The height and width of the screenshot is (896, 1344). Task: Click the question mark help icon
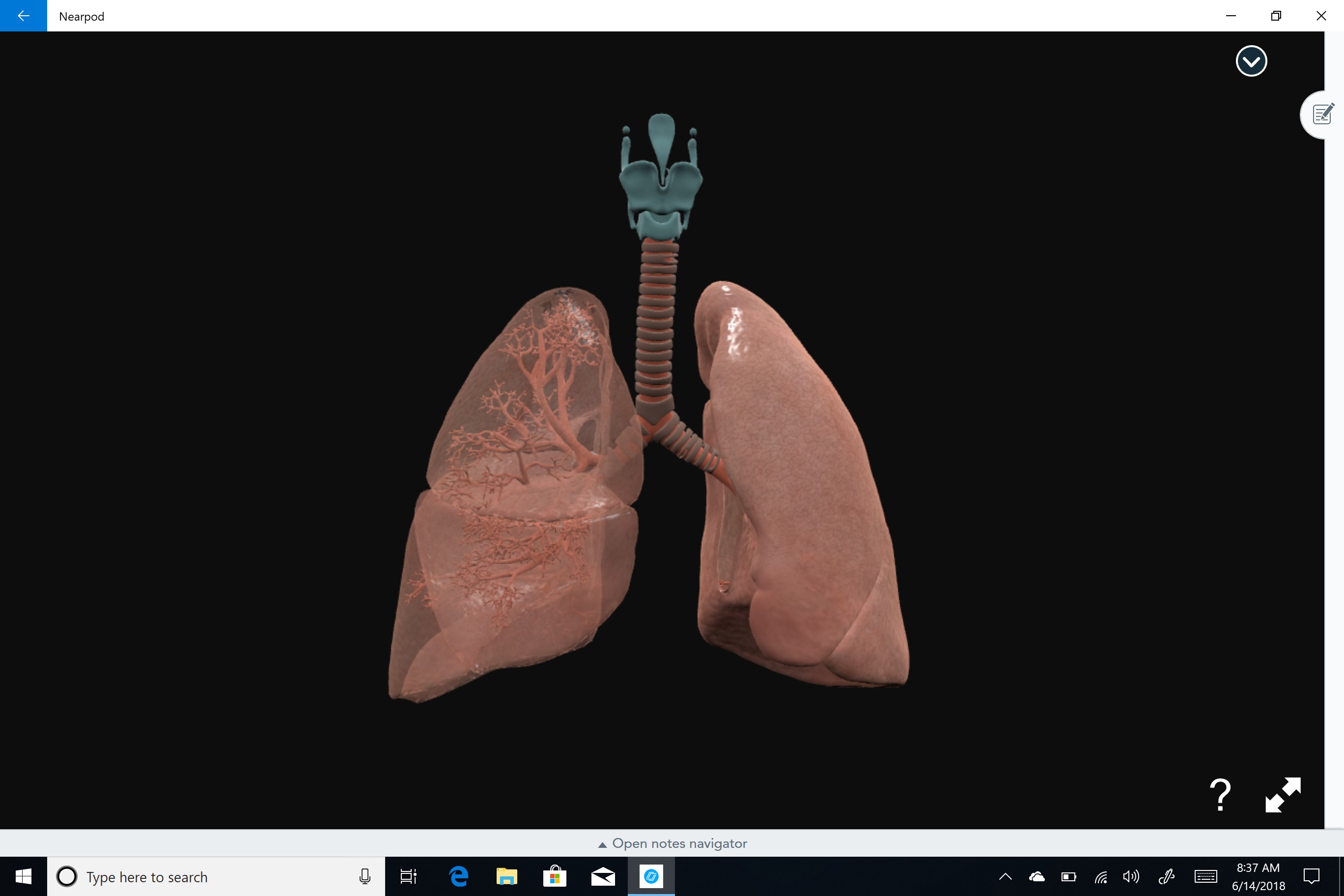tap(1220, 795)
